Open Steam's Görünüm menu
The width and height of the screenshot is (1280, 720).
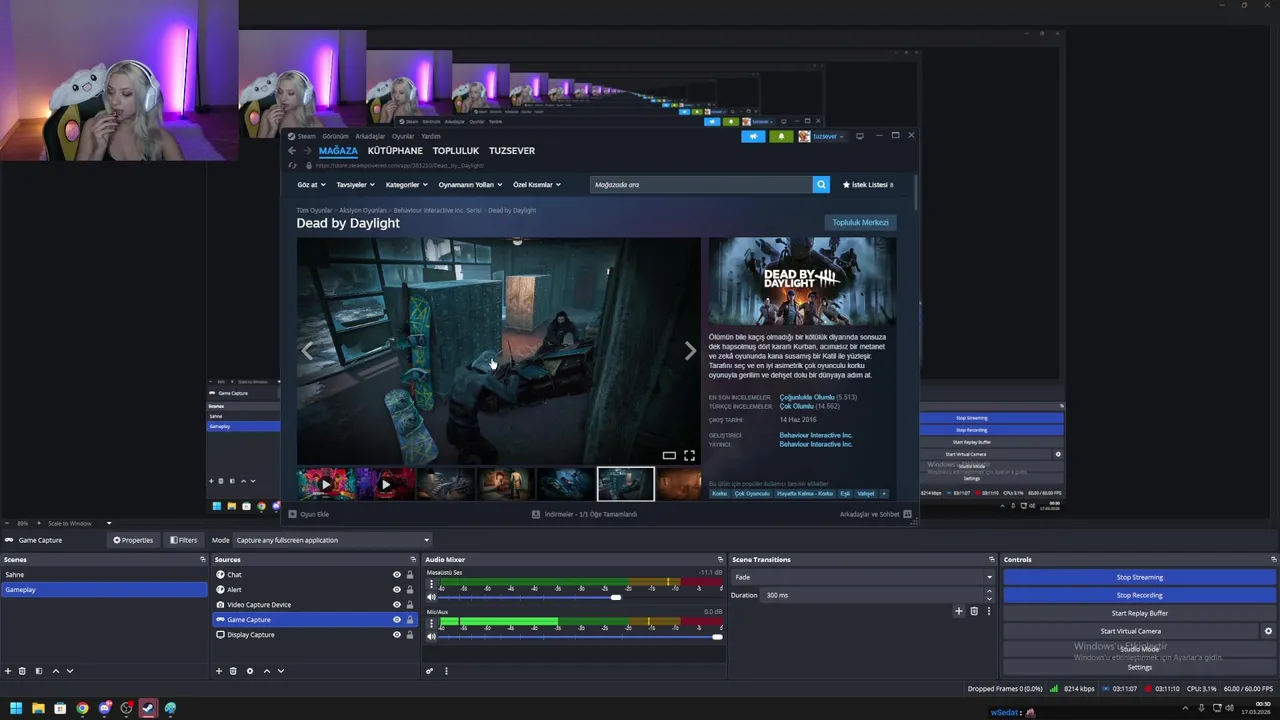tap(335, 136)
